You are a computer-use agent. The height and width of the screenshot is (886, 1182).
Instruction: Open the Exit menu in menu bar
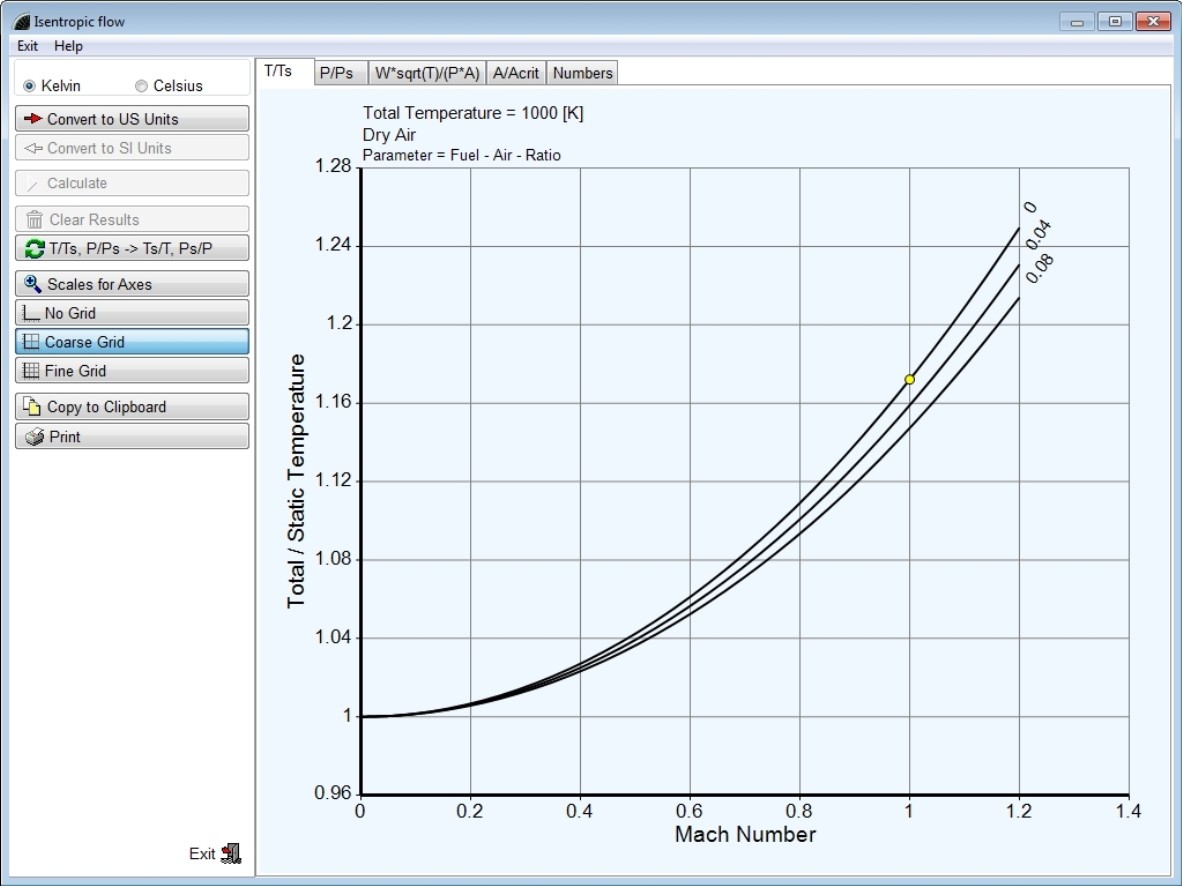27,46
